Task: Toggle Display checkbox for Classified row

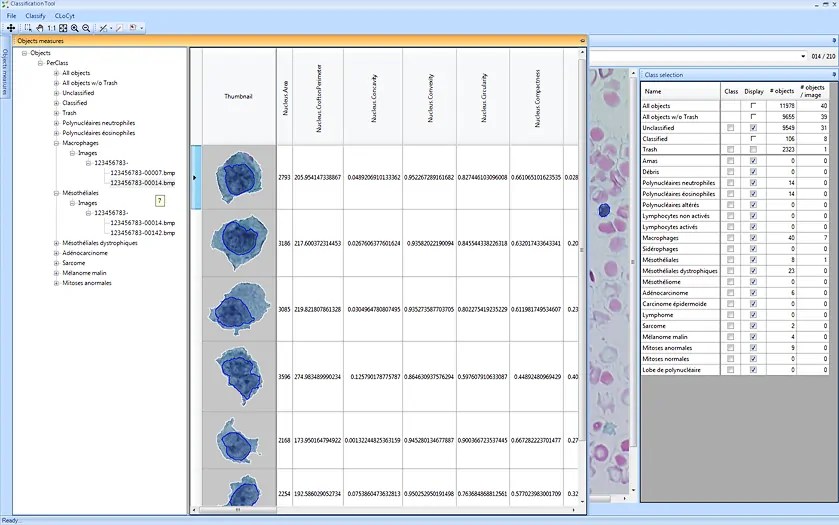Action: [753, 139]
